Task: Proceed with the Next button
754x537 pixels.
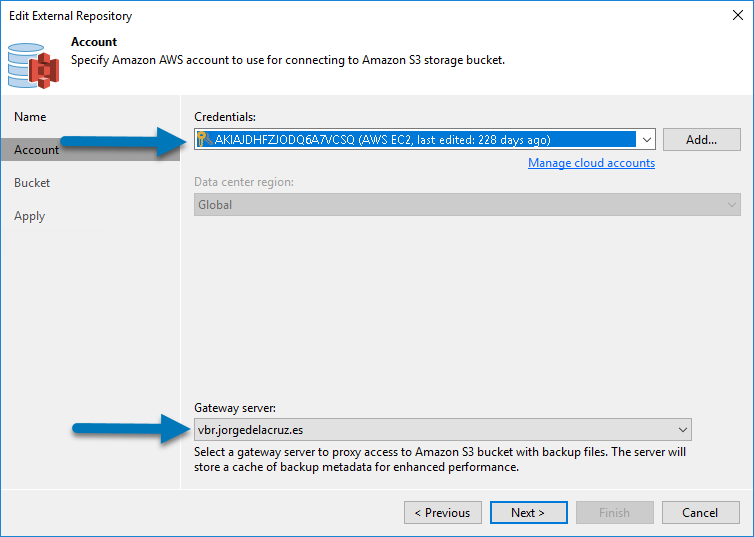Action: (x=528, y=512)
